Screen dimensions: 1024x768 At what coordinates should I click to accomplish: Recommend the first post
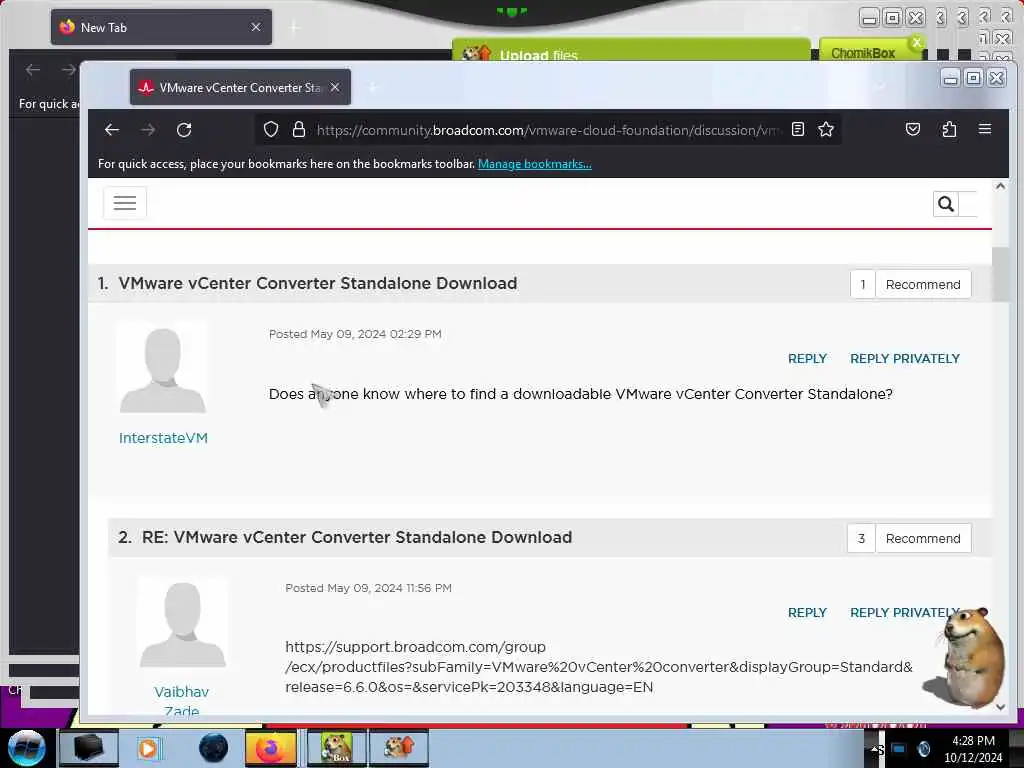[x=923, y=284]
